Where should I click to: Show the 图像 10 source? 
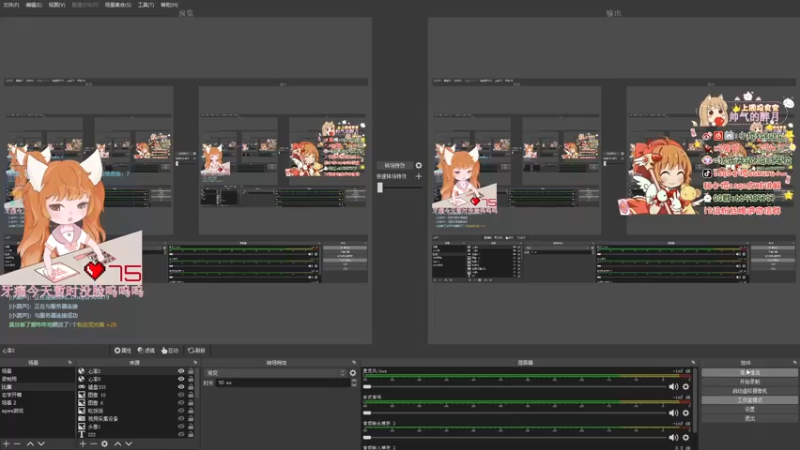181,395
